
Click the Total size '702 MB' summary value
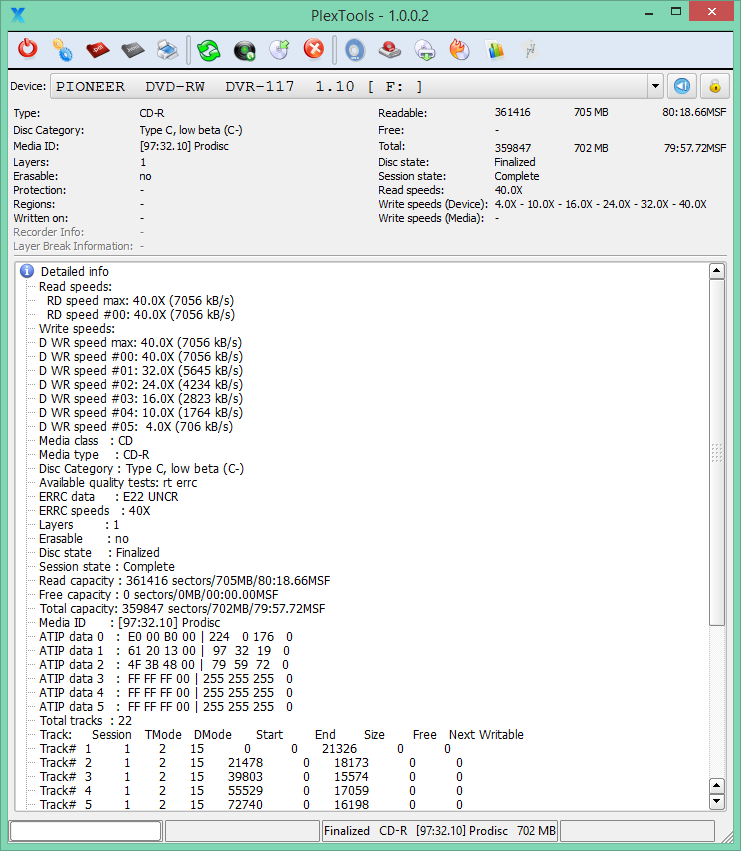tap(591, 148)
